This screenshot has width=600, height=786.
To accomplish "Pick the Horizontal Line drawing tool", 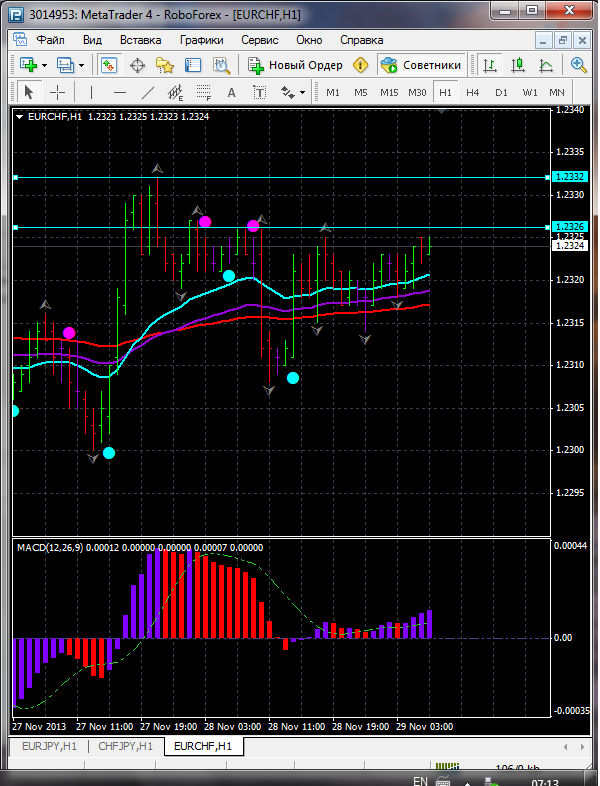I will 120,92.
